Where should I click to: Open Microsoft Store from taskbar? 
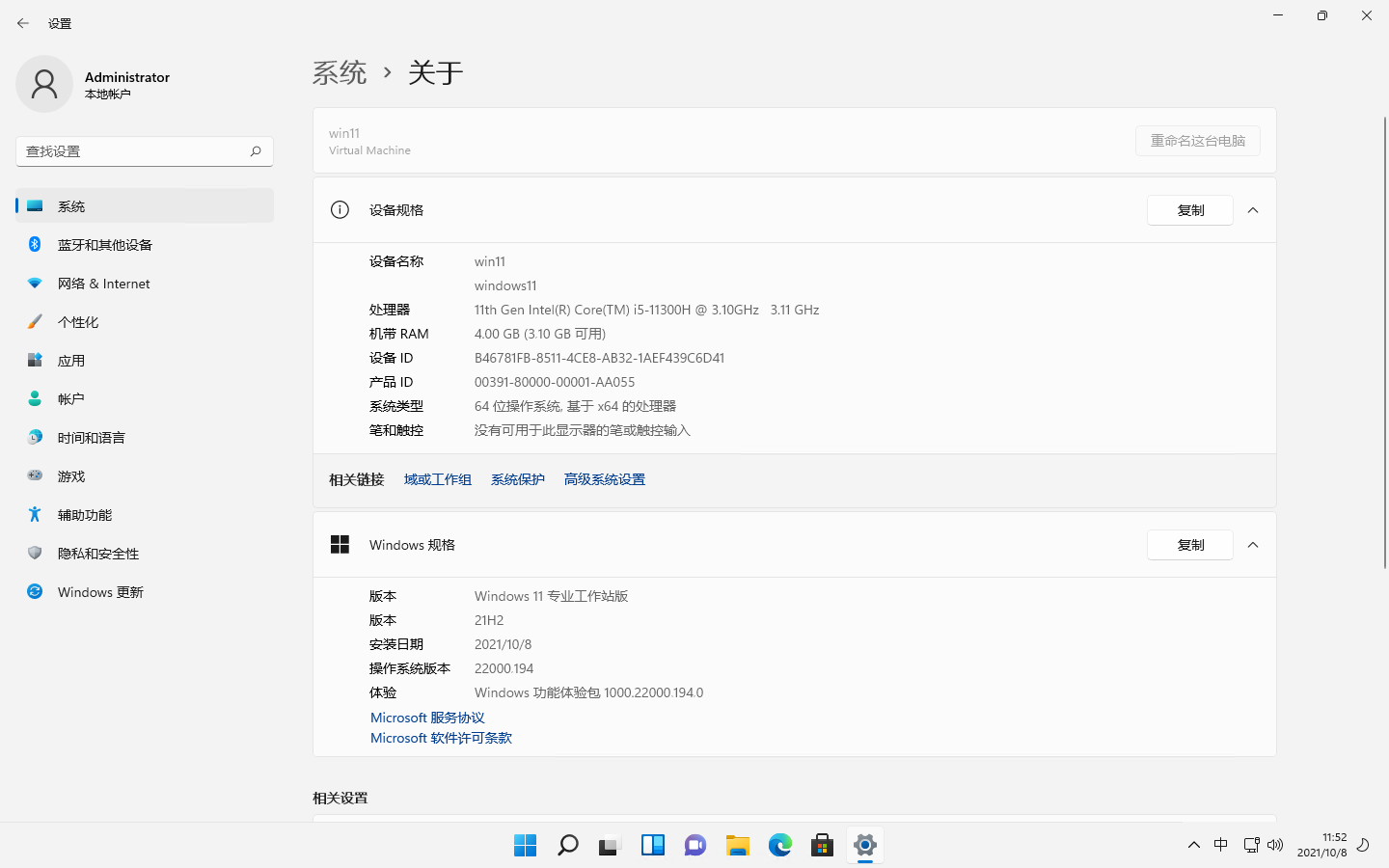pyautogui.click(x=823, y=846)
